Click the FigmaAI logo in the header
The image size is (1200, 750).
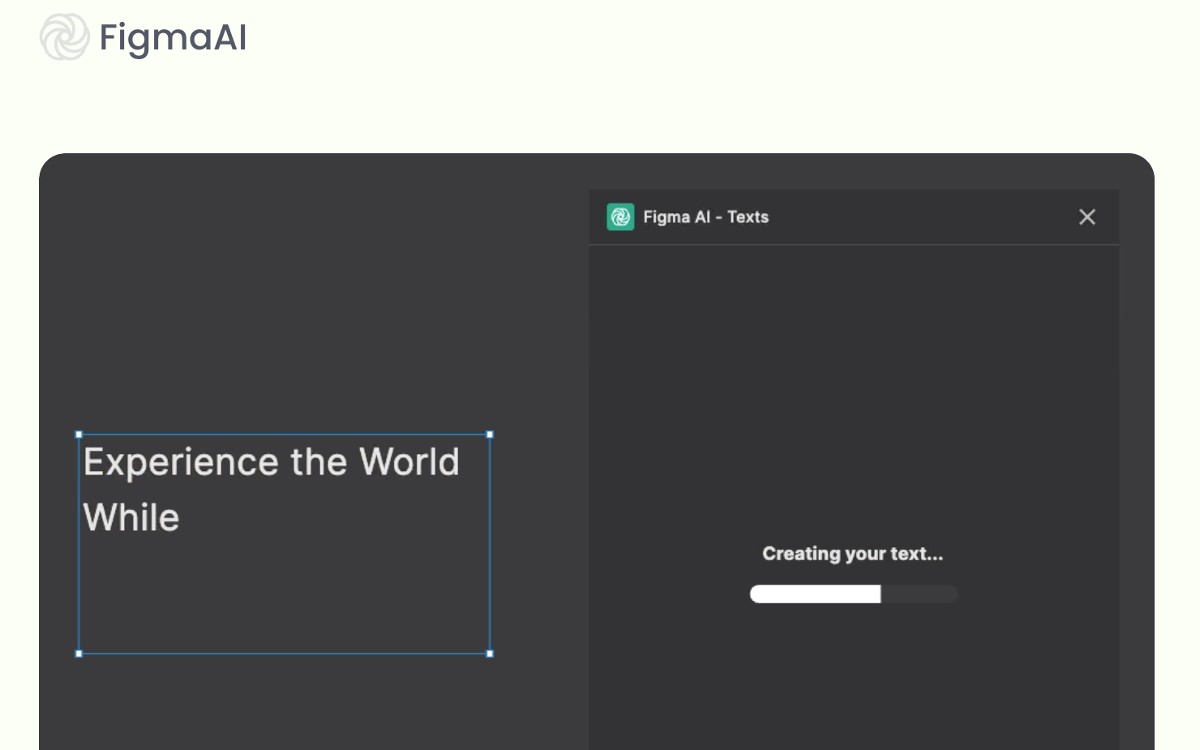click(143, 39)
